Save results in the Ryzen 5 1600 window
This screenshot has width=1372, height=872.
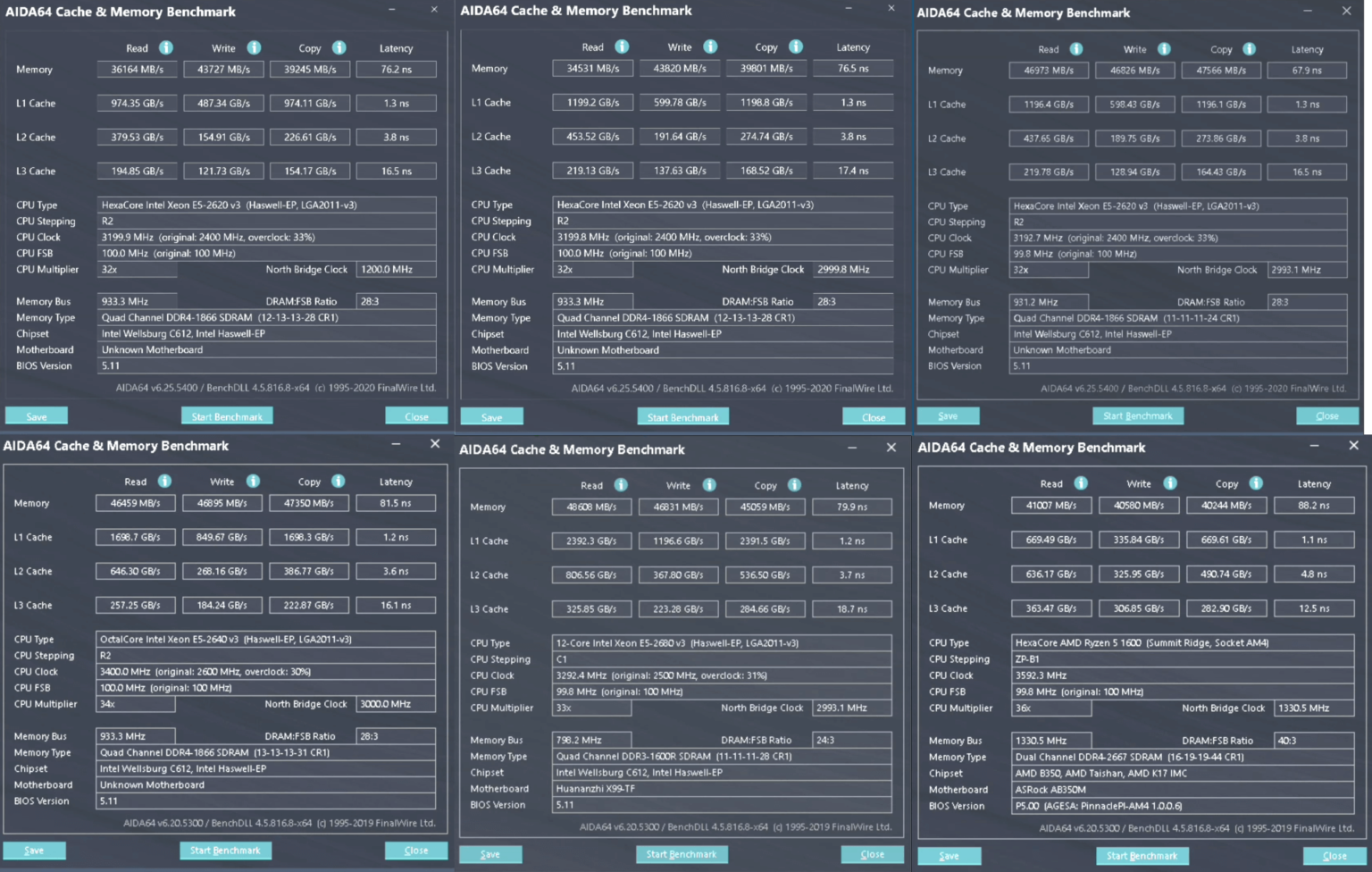click(949, 856)
